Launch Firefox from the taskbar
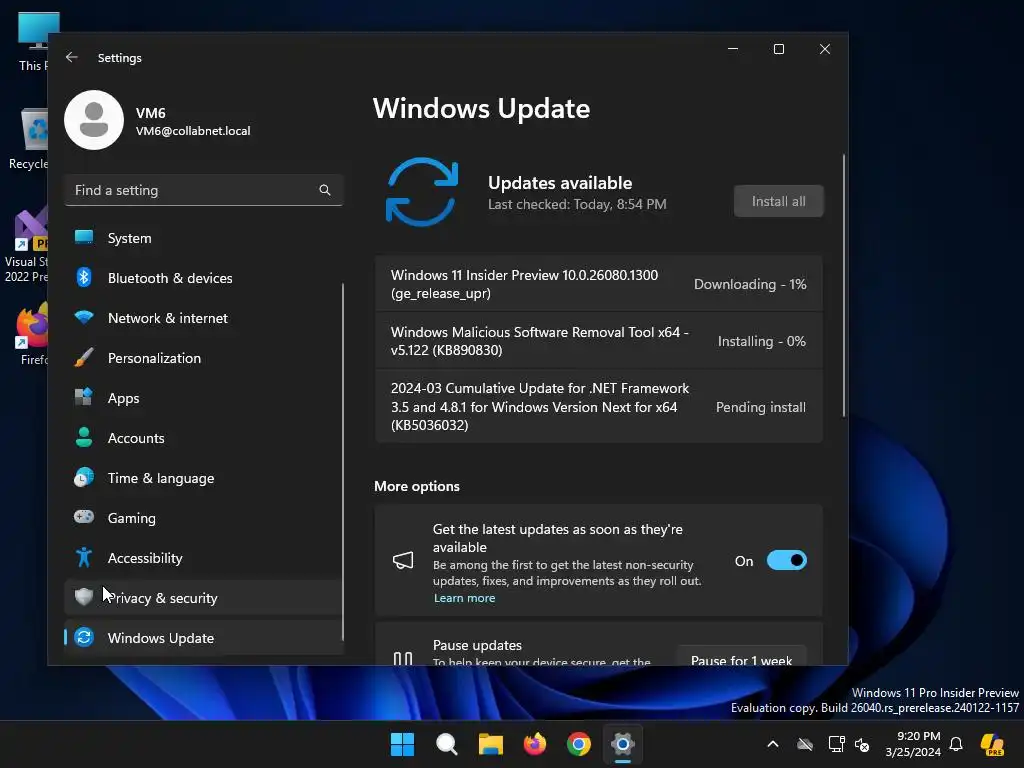Viewport: 1024px width, 768px height. pyautogui.click(x=535, y=744)
